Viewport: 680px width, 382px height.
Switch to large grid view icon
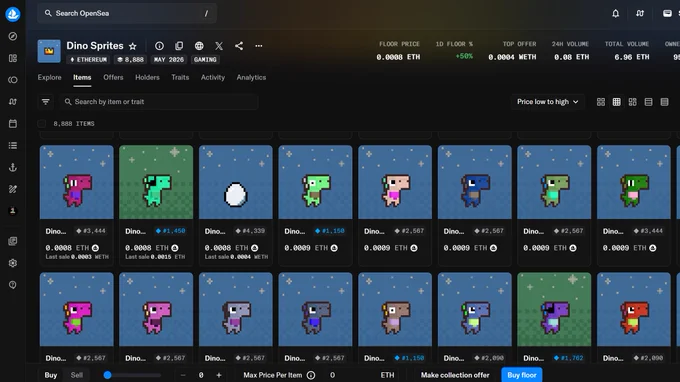pos(601,102)
